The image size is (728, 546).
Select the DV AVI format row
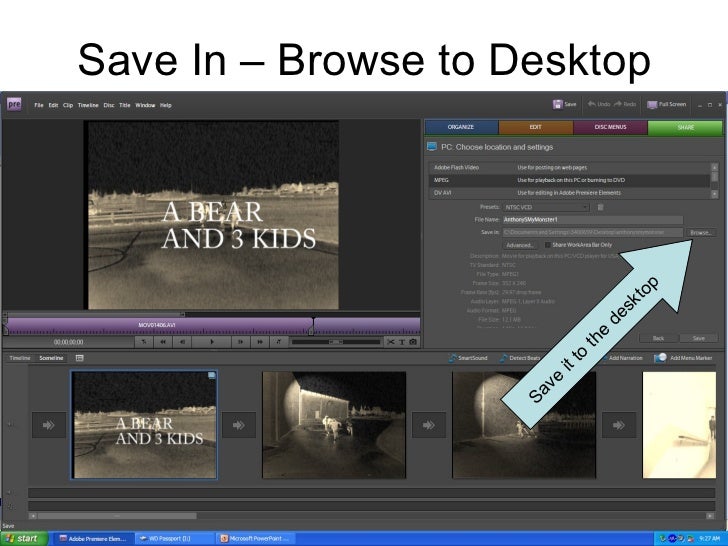click(x=569, y=193)
